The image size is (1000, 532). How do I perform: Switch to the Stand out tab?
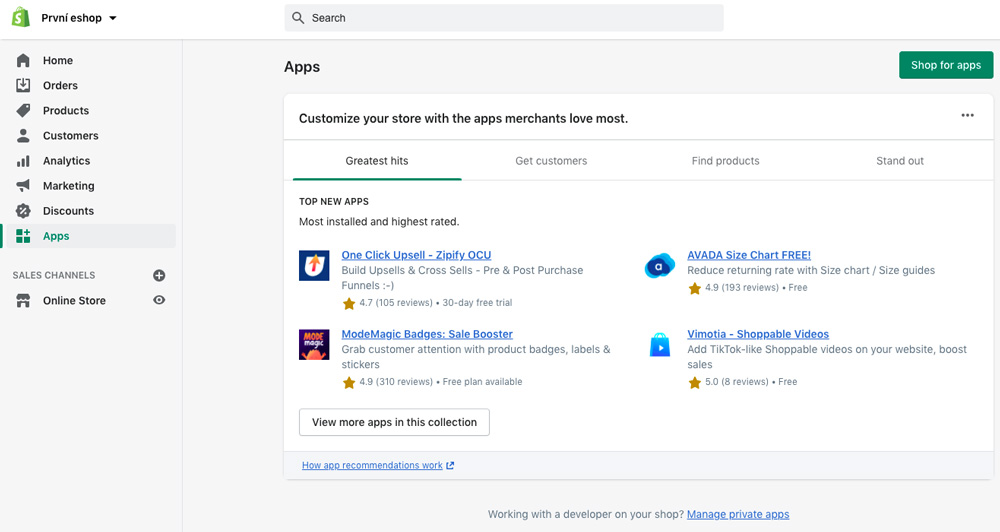(899, 161)
